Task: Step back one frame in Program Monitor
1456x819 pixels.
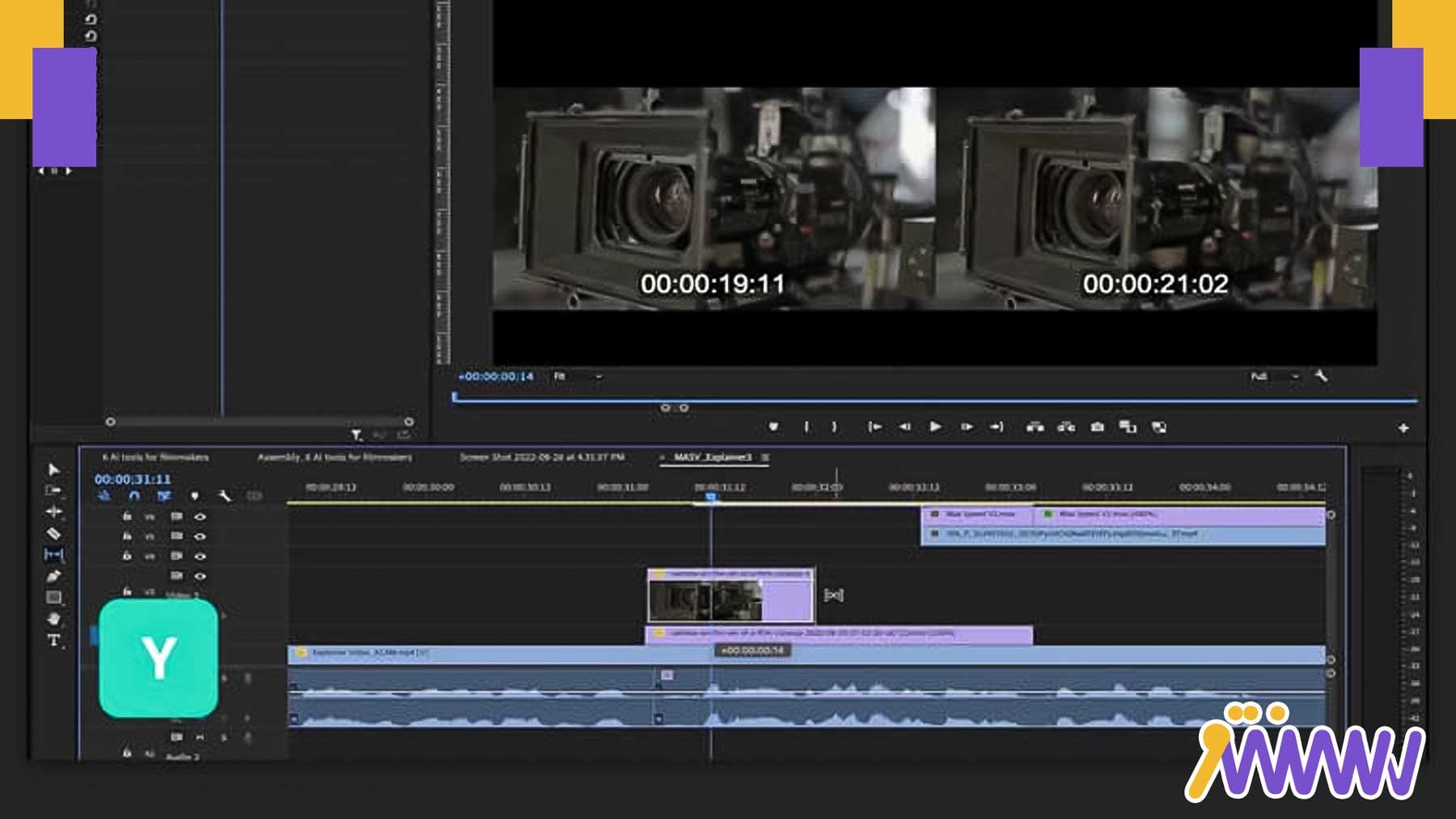Action: 905,427
